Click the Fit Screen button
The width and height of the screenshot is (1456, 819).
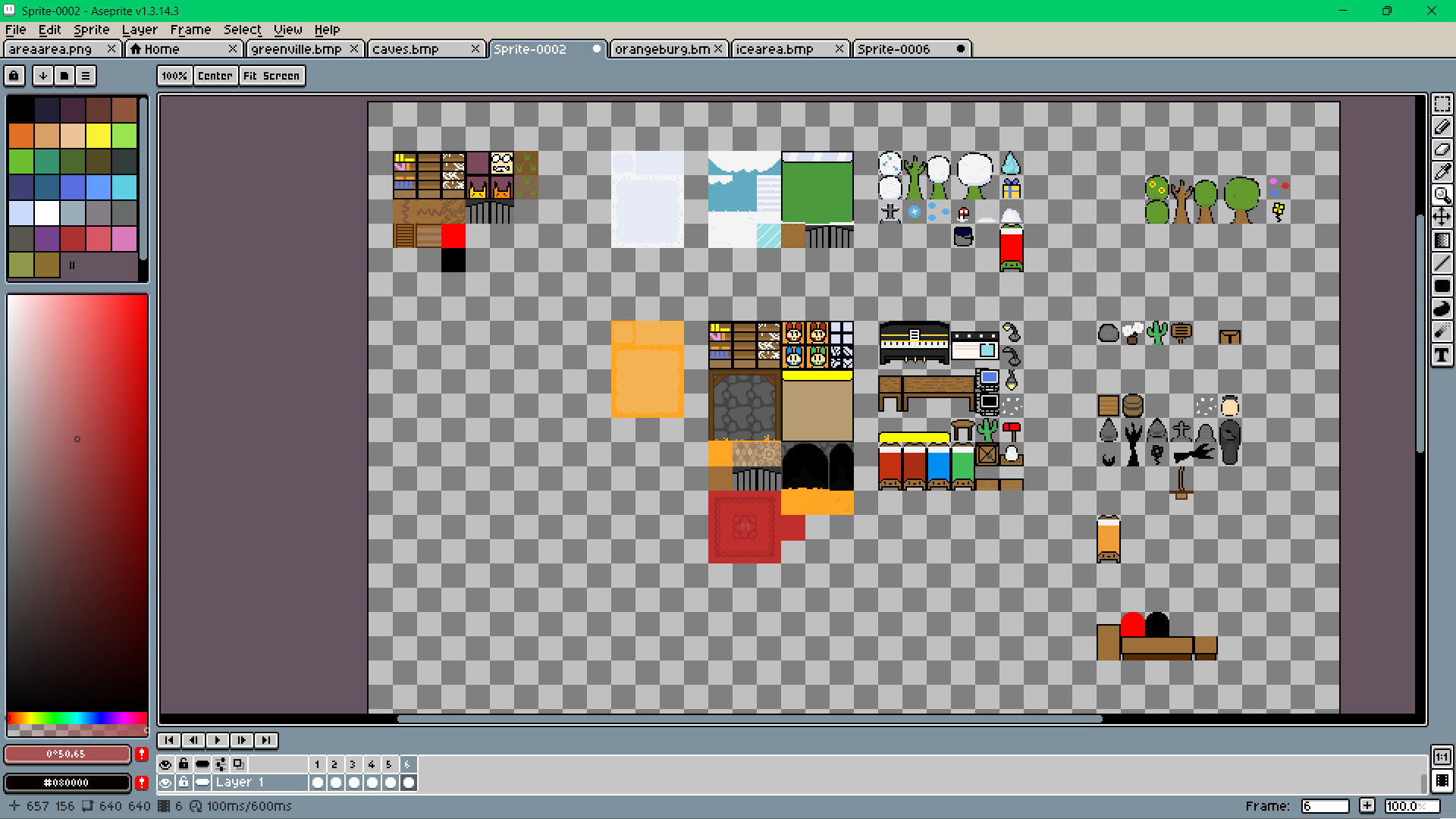pyautogui.click(x=271, y=76)
